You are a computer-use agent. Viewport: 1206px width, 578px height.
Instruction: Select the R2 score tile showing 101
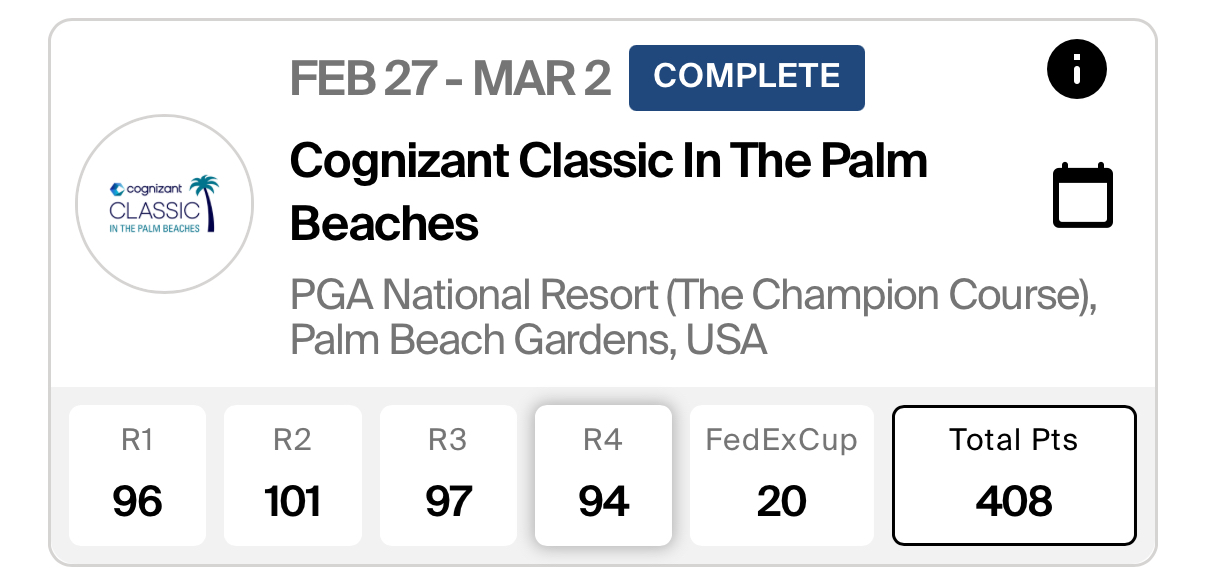point(292,475)
